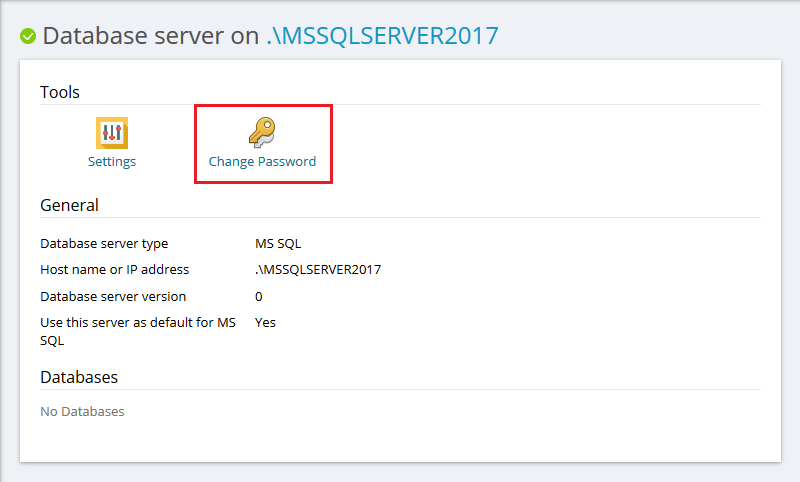Click the 'Database server version' label
The width and height of the screenshot is (800, 482).
[113, 297]
